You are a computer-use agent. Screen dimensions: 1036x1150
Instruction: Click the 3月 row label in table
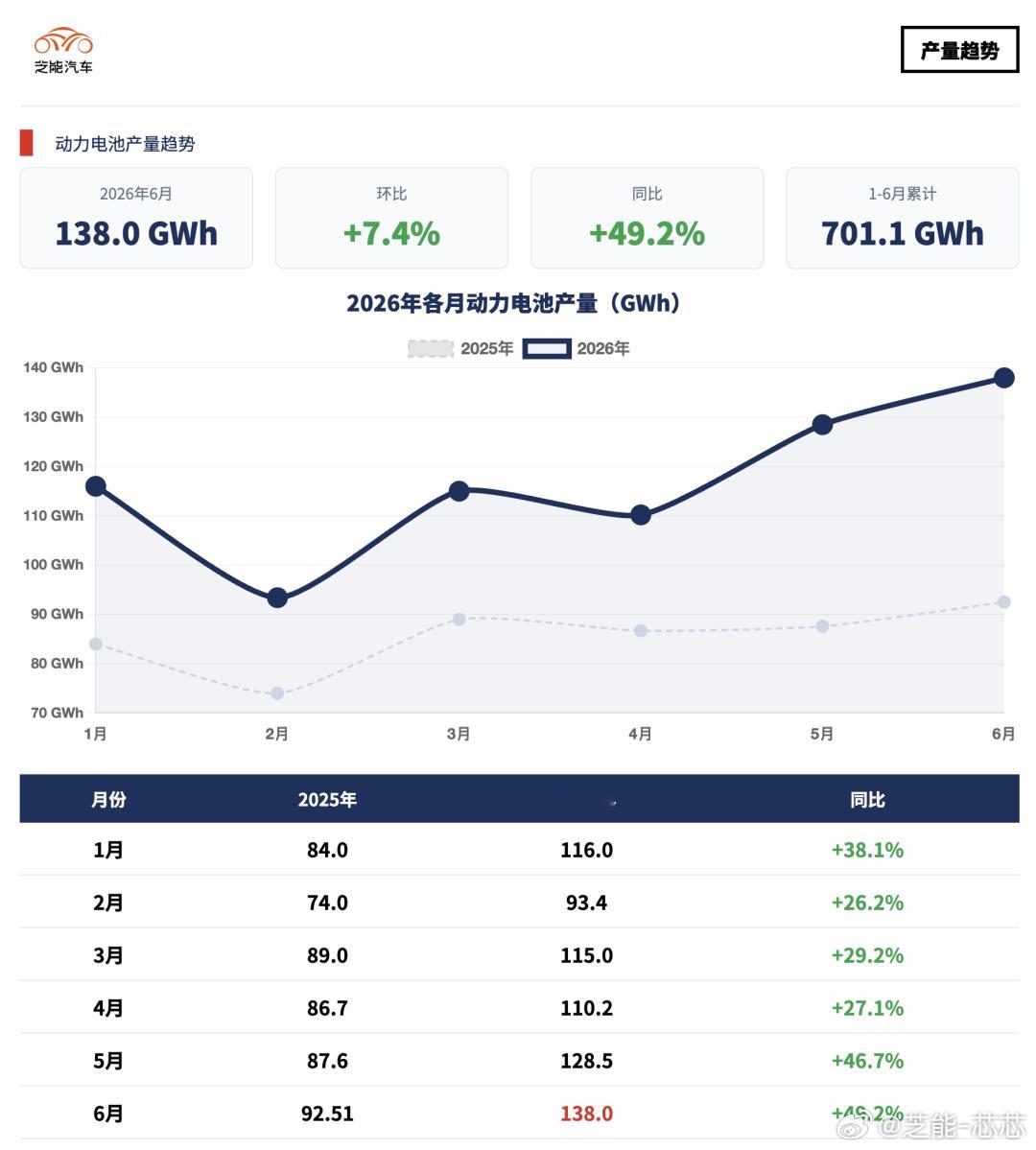click(107, 955)
